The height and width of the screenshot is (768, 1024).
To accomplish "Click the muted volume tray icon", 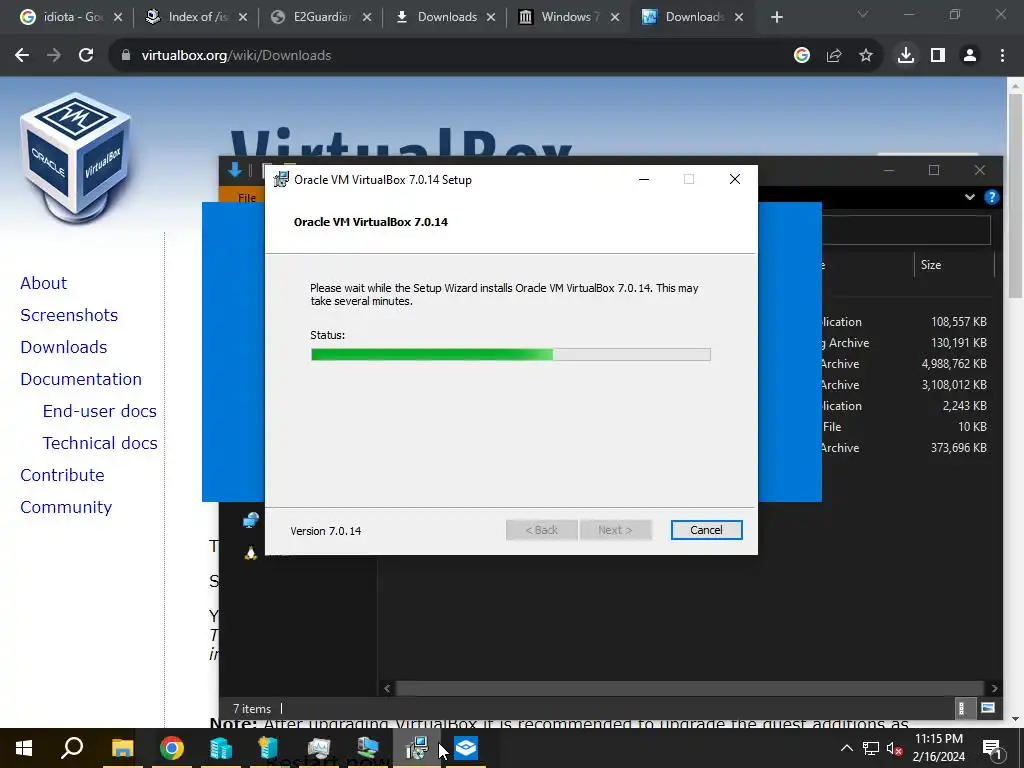I will pyautogui.click(x=895, y=748).
